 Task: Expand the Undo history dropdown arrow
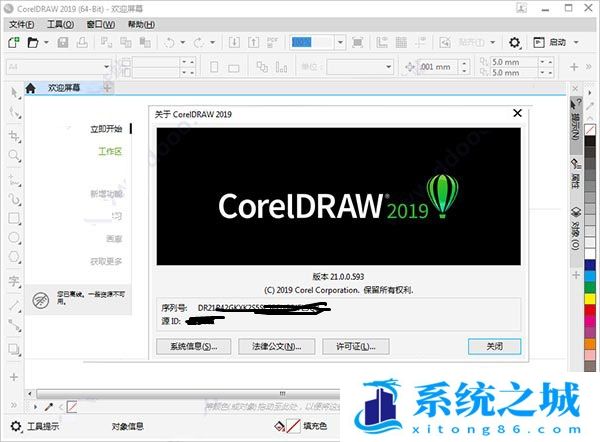tap(183, 42)
